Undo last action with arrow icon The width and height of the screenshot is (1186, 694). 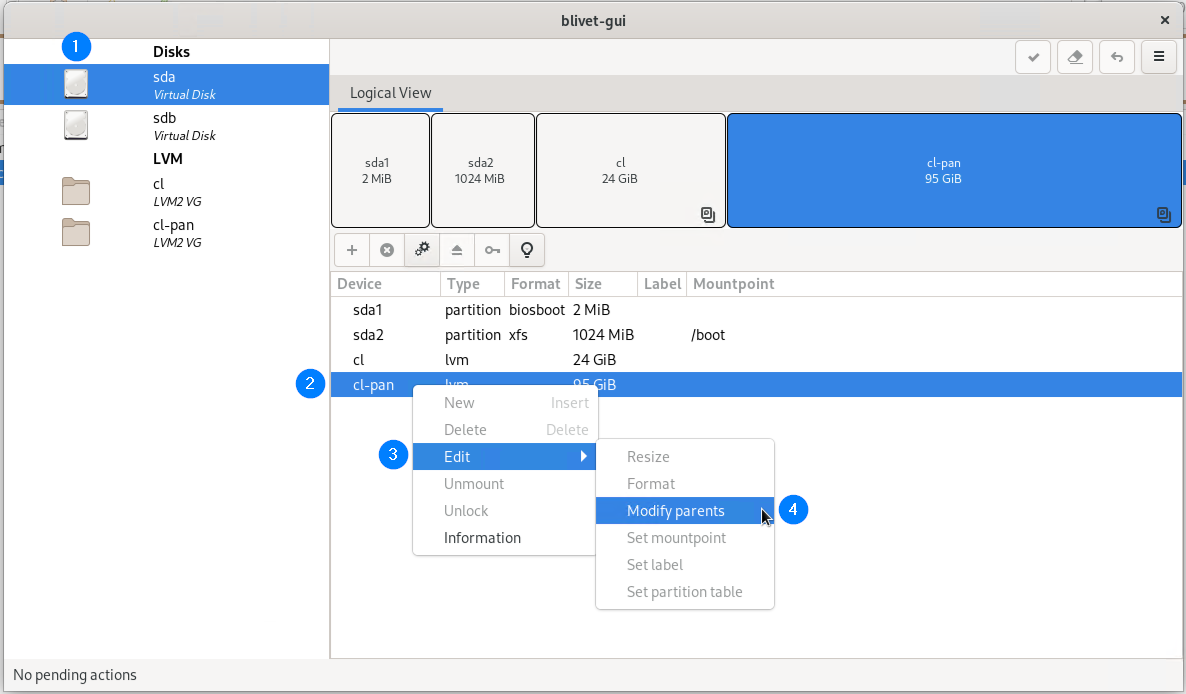[x=1117, y=57]
